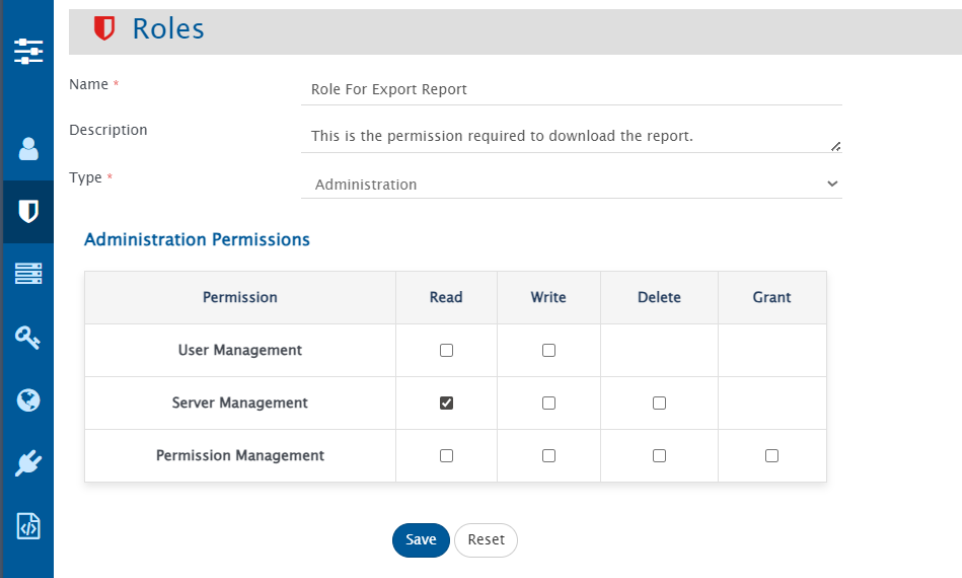Viewport: 962px width, 578px height.
Task: Click the Save button
Action: (421, 540)
